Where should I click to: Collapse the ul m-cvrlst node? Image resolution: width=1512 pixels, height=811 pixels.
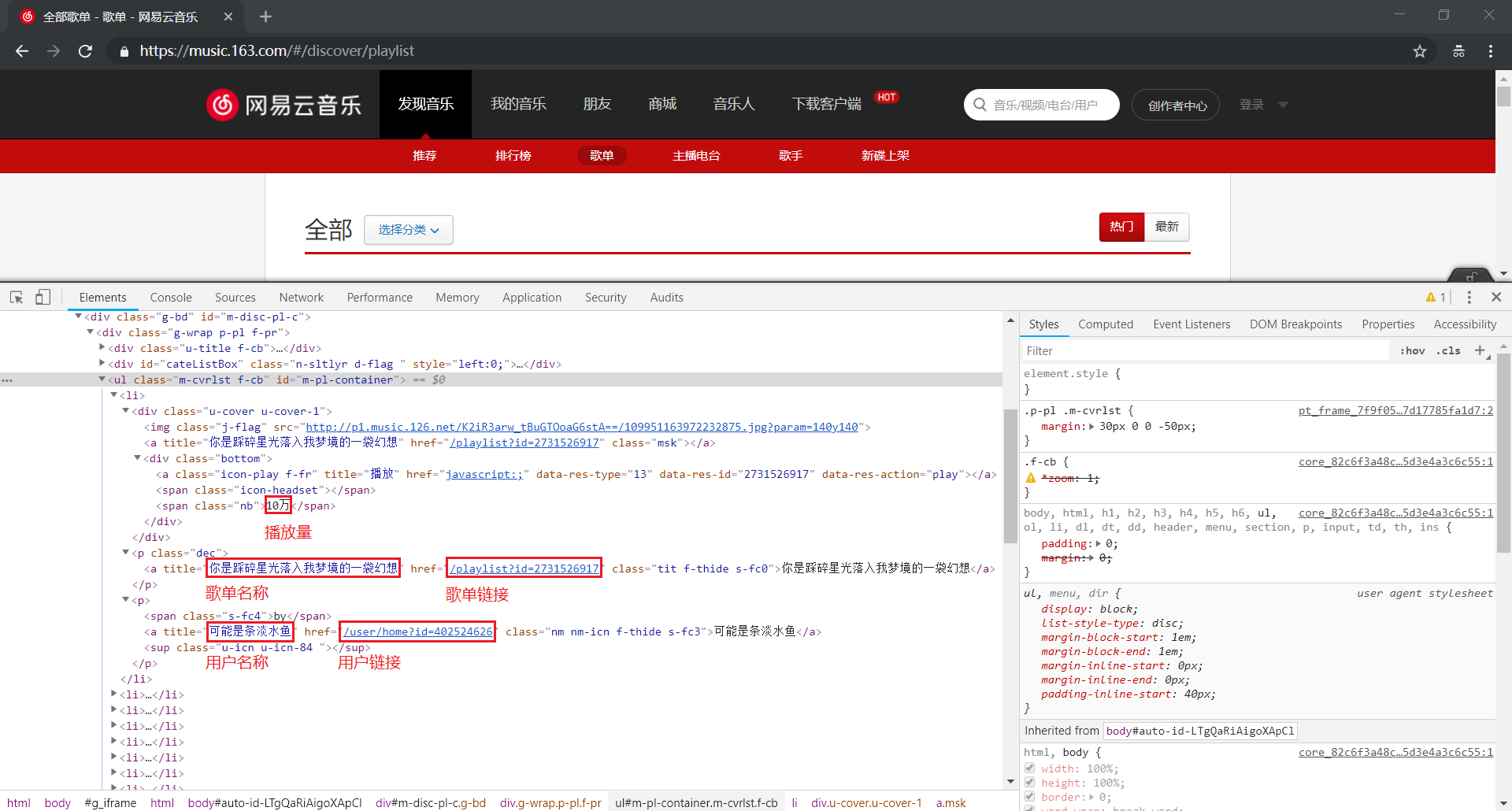coord(102,379)
